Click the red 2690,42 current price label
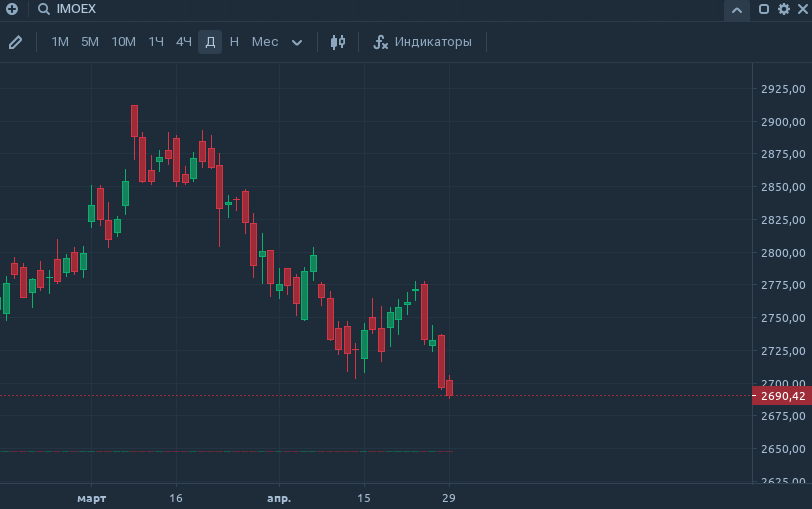This screenshot has height=509, width=812. [781, 396]
